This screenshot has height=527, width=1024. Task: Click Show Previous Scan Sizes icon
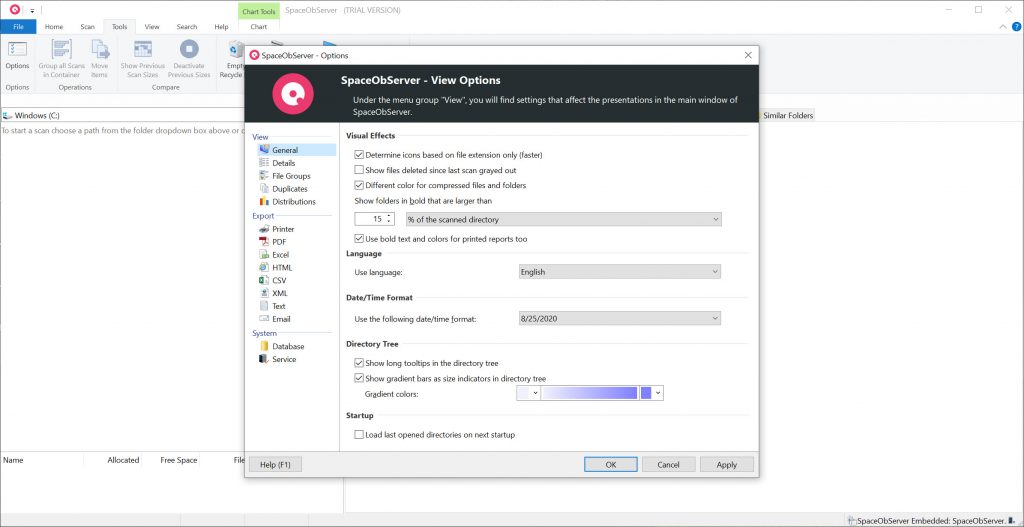tap(142, 59)
